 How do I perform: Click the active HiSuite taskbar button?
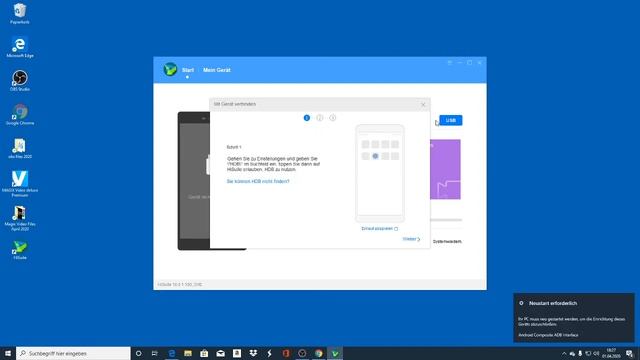pos(335,353)
